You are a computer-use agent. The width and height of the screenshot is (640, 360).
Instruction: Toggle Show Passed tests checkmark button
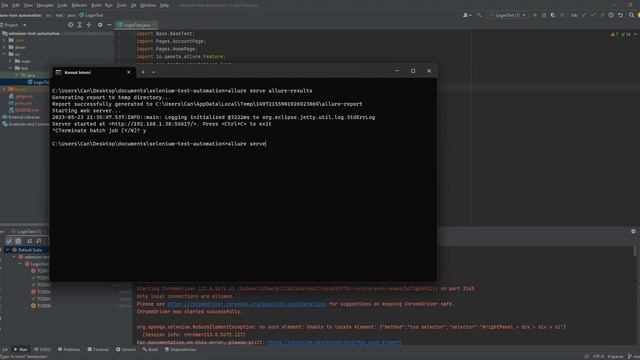coord(9,241)
